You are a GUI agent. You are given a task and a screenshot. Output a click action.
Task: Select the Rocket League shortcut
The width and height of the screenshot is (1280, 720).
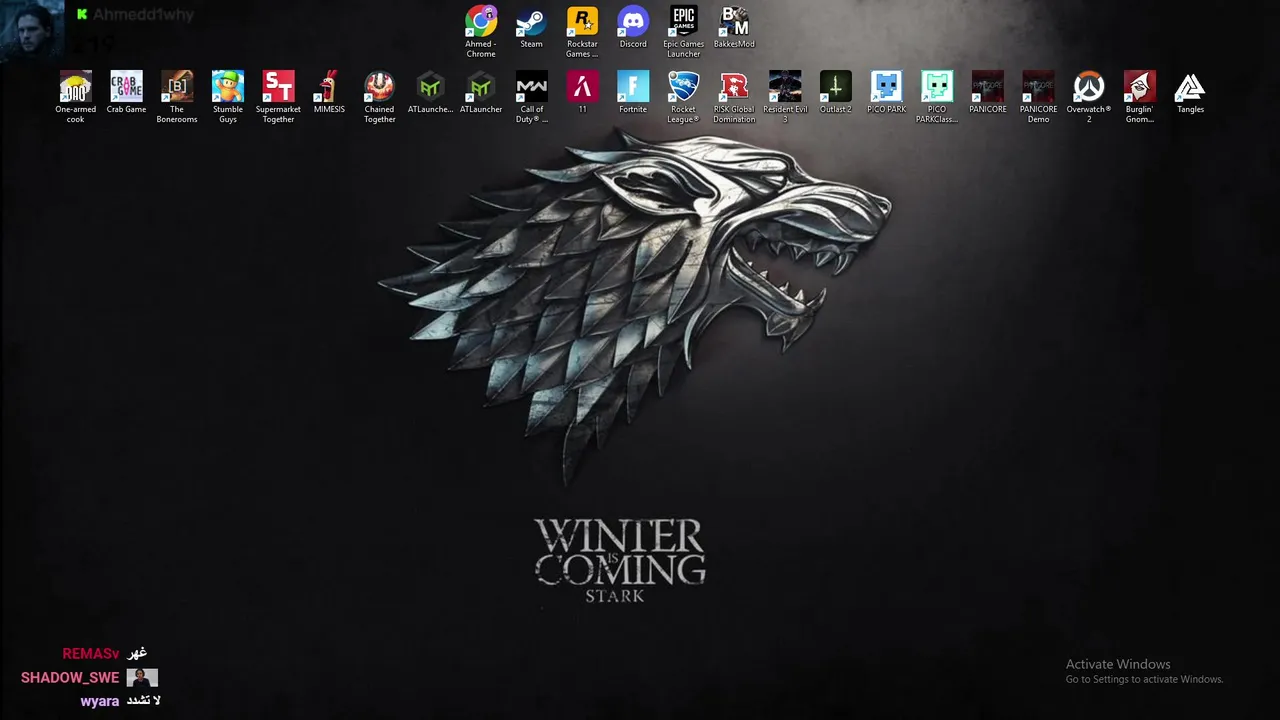pos(683,97)
